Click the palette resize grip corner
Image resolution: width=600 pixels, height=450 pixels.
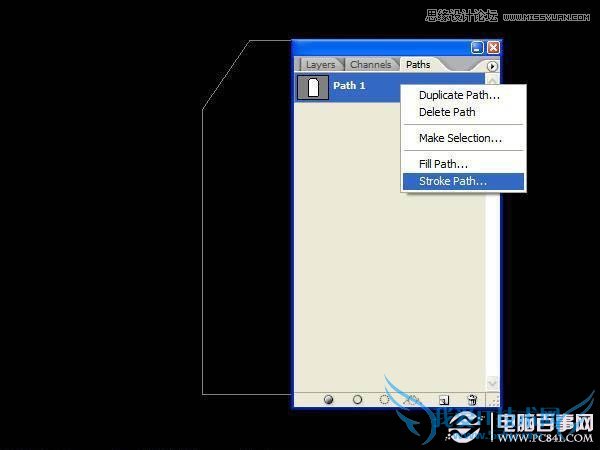(493, 400)
